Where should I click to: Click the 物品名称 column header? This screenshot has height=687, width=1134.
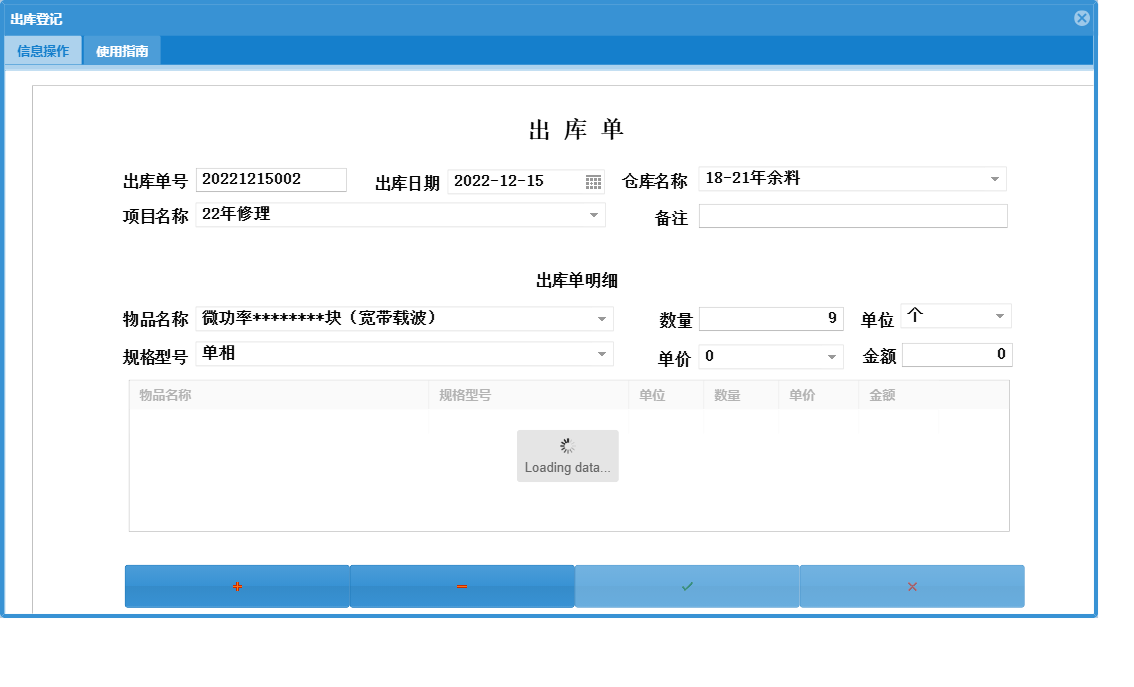162,394
